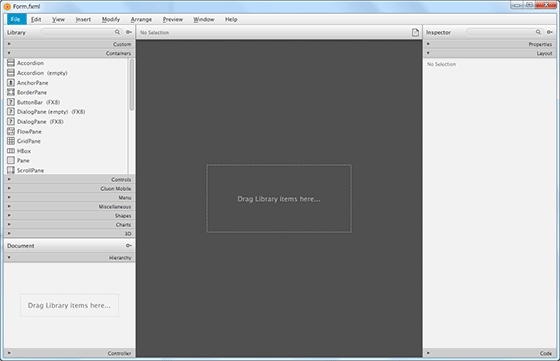Expand the Menu library section
The width and height of the screenshot is (560, 361).
click(x=69, y=197)
